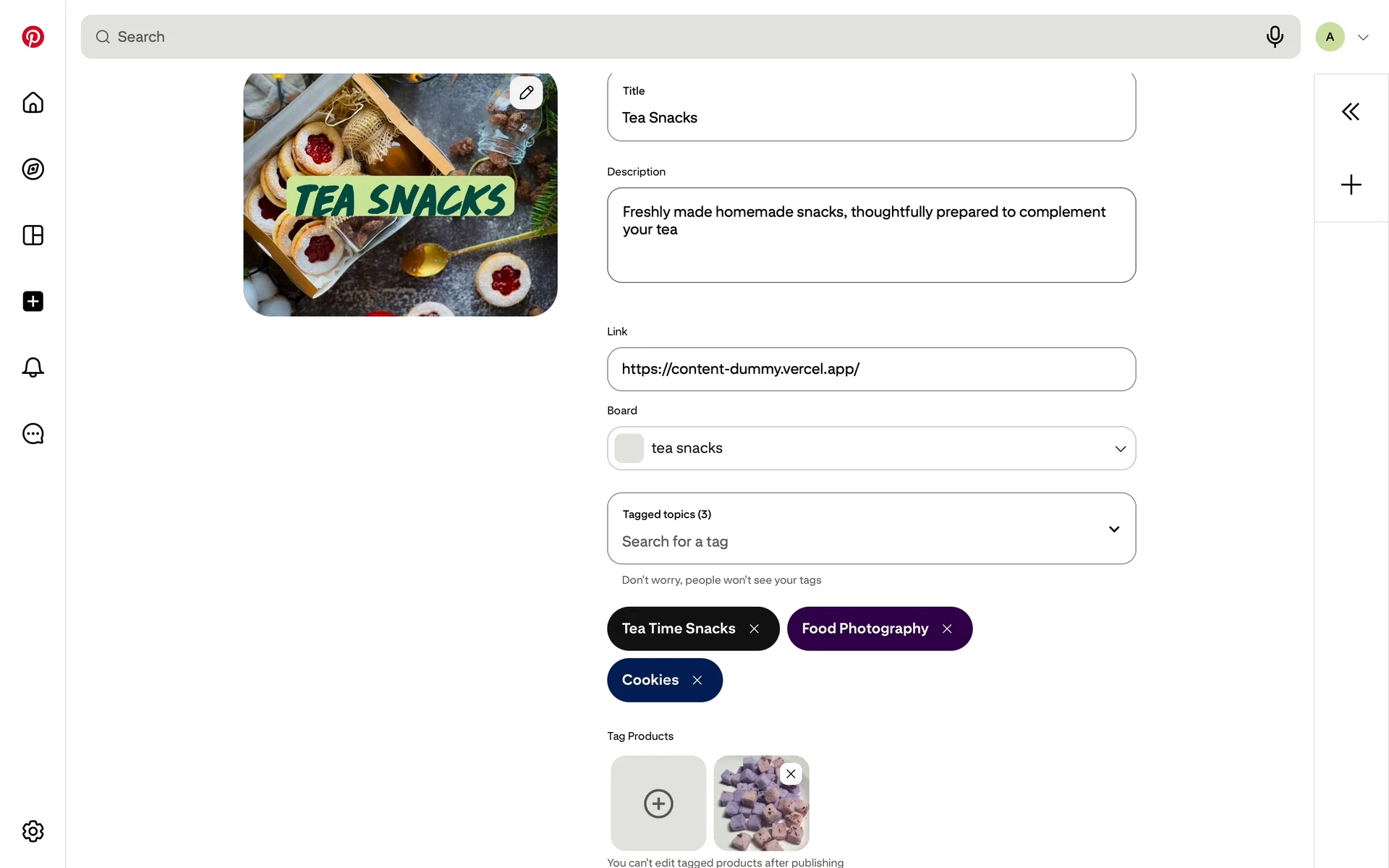The image size is (1389, 868).
Task: Expand the Tagged topics dropdown arrow
Action: 1114,529
